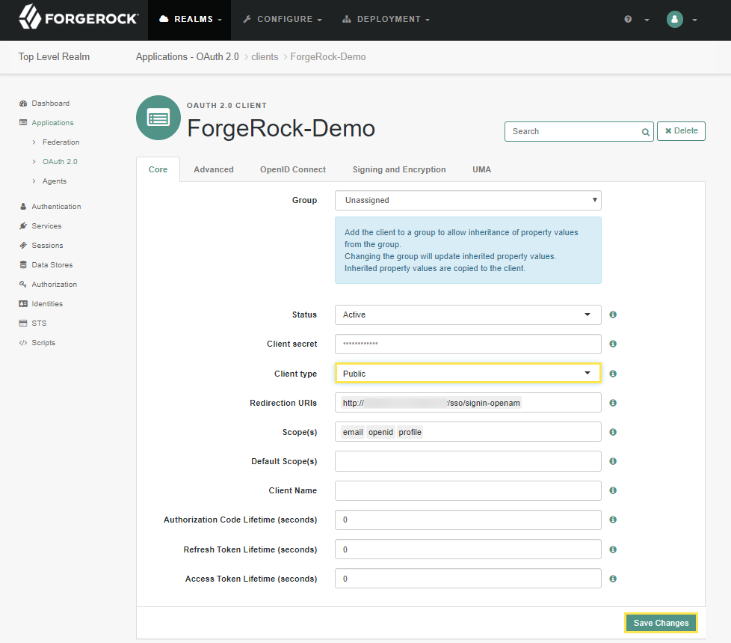Show info for Access Token Lifetime
731x643 pixels.
(x=613, y=579)
